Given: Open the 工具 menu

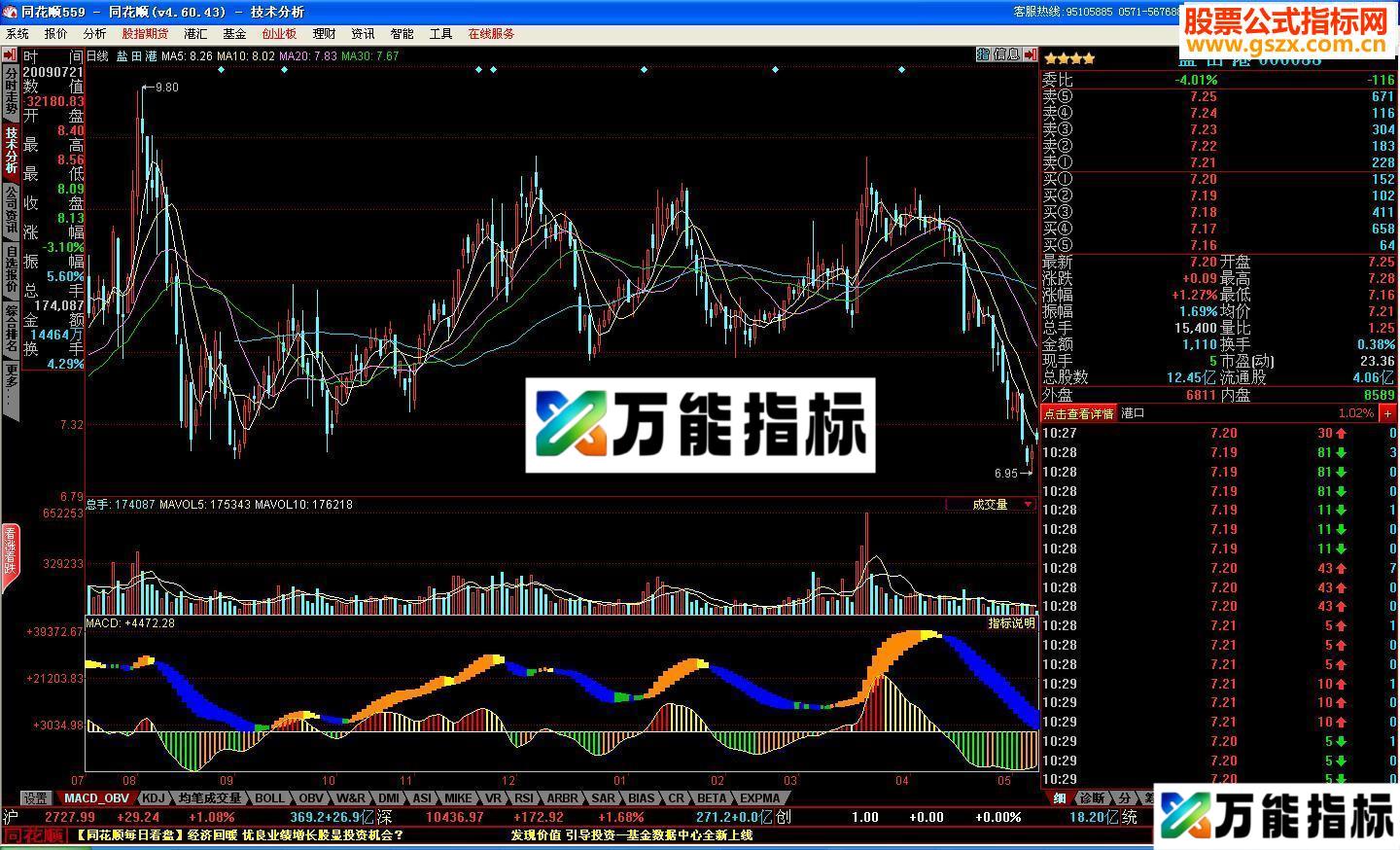Looking at the screenshot, I should (x=440, y=34).
